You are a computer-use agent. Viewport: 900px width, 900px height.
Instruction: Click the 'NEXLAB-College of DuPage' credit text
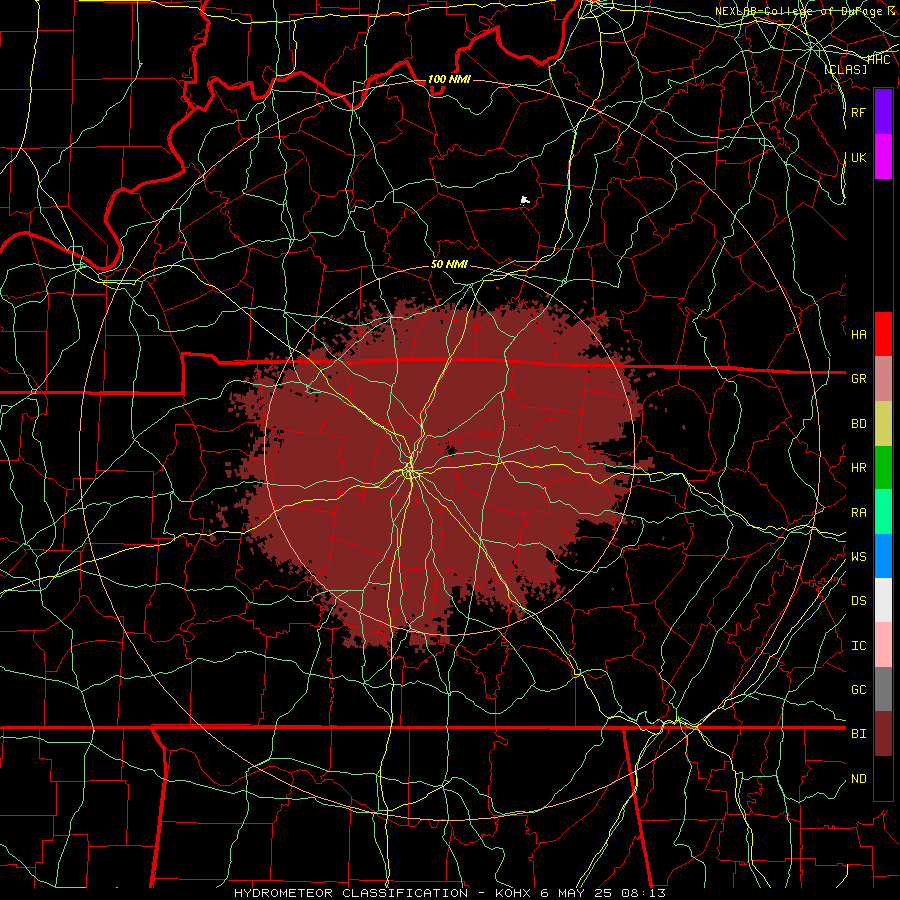[800, 11]
